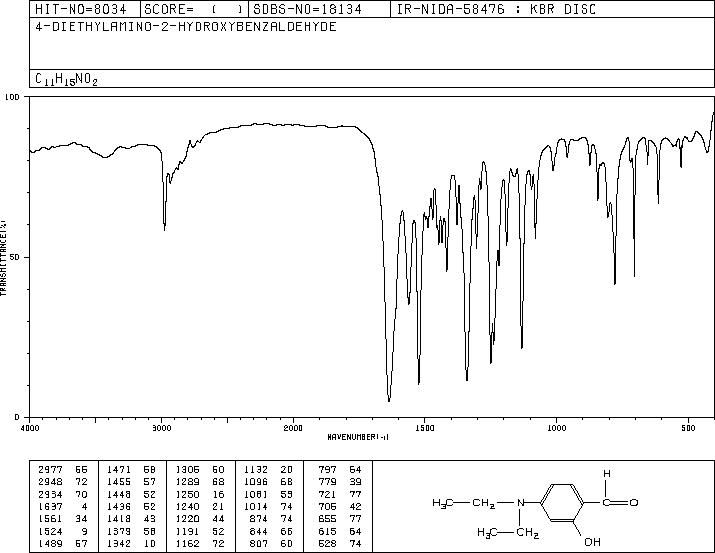The width and height of the screenshot is (715, 553).
Task: Click peak table value 1081
Action: coord(256,494)
